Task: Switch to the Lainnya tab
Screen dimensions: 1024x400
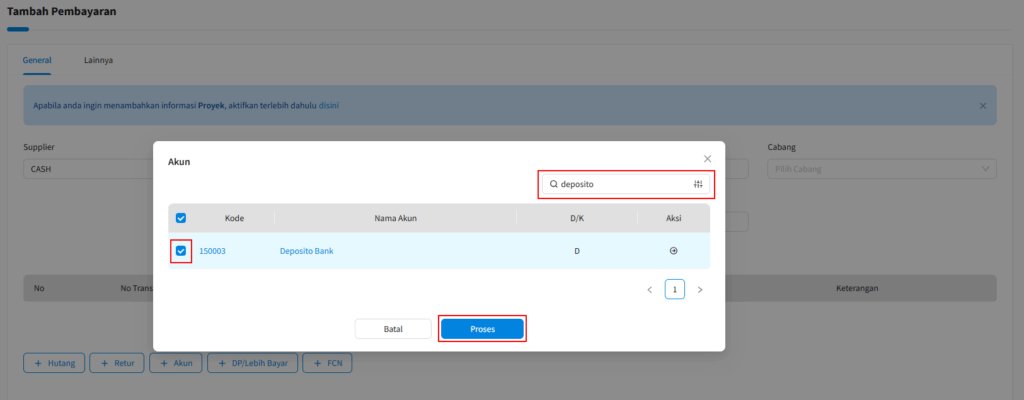Action: [98, 60]
